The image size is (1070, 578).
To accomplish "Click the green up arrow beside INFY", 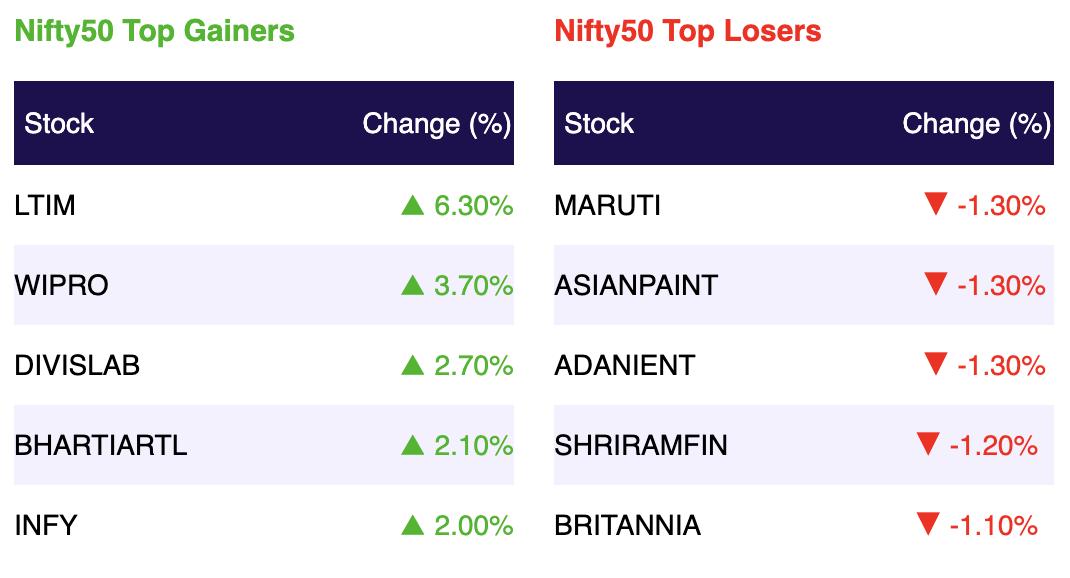I will [x=413, y=525].
